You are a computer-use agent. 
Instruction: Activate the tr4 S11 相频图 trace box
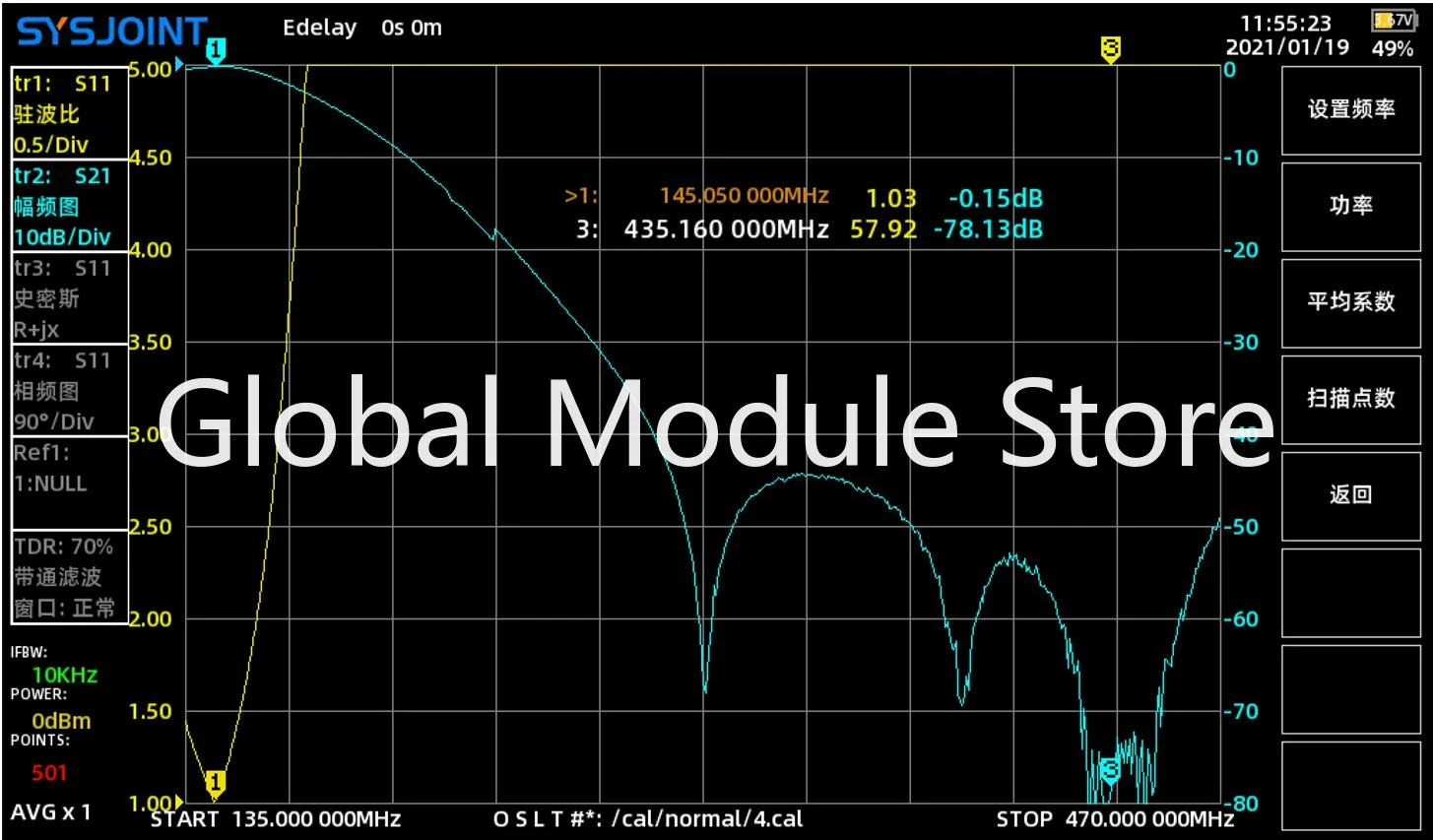point(70,391)
